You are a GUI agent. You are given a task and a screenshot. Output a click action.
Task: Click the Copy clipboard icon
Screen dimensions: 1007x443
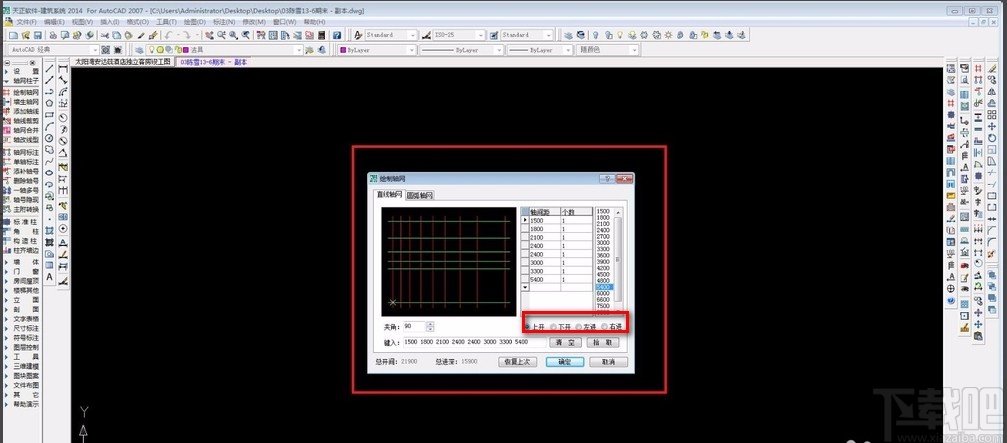click(x=116, y=35)
